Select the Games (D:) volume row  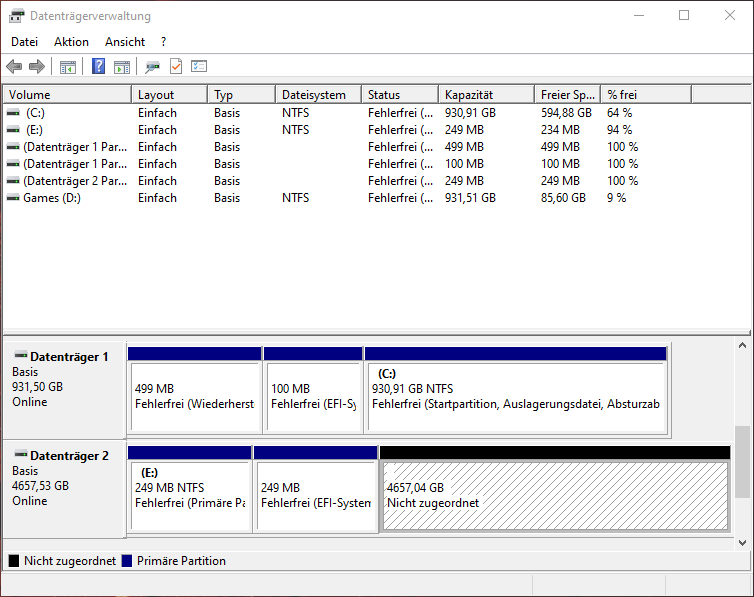coord(347,198)
